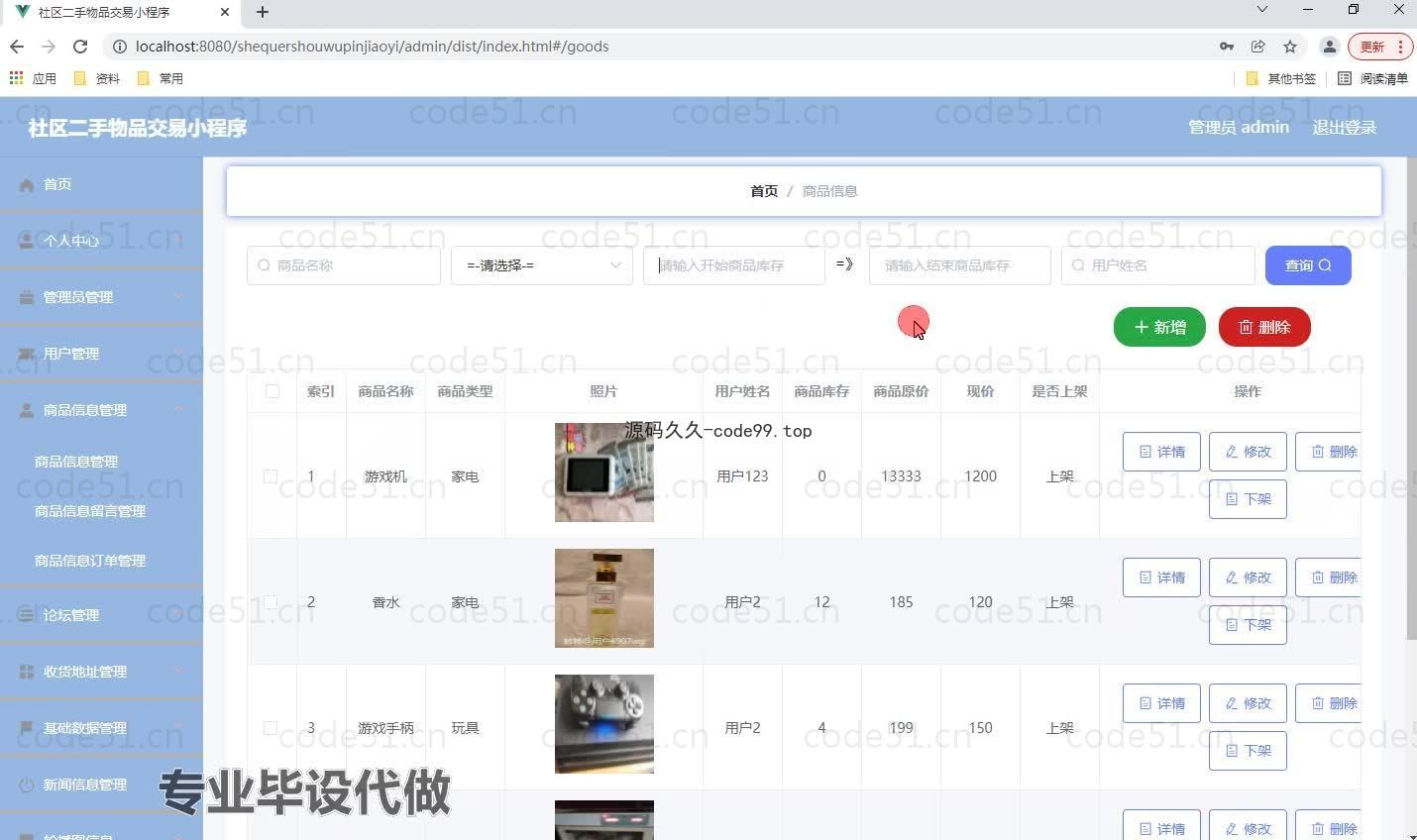Expand 基础数据管理 sidebar menu

101,728
